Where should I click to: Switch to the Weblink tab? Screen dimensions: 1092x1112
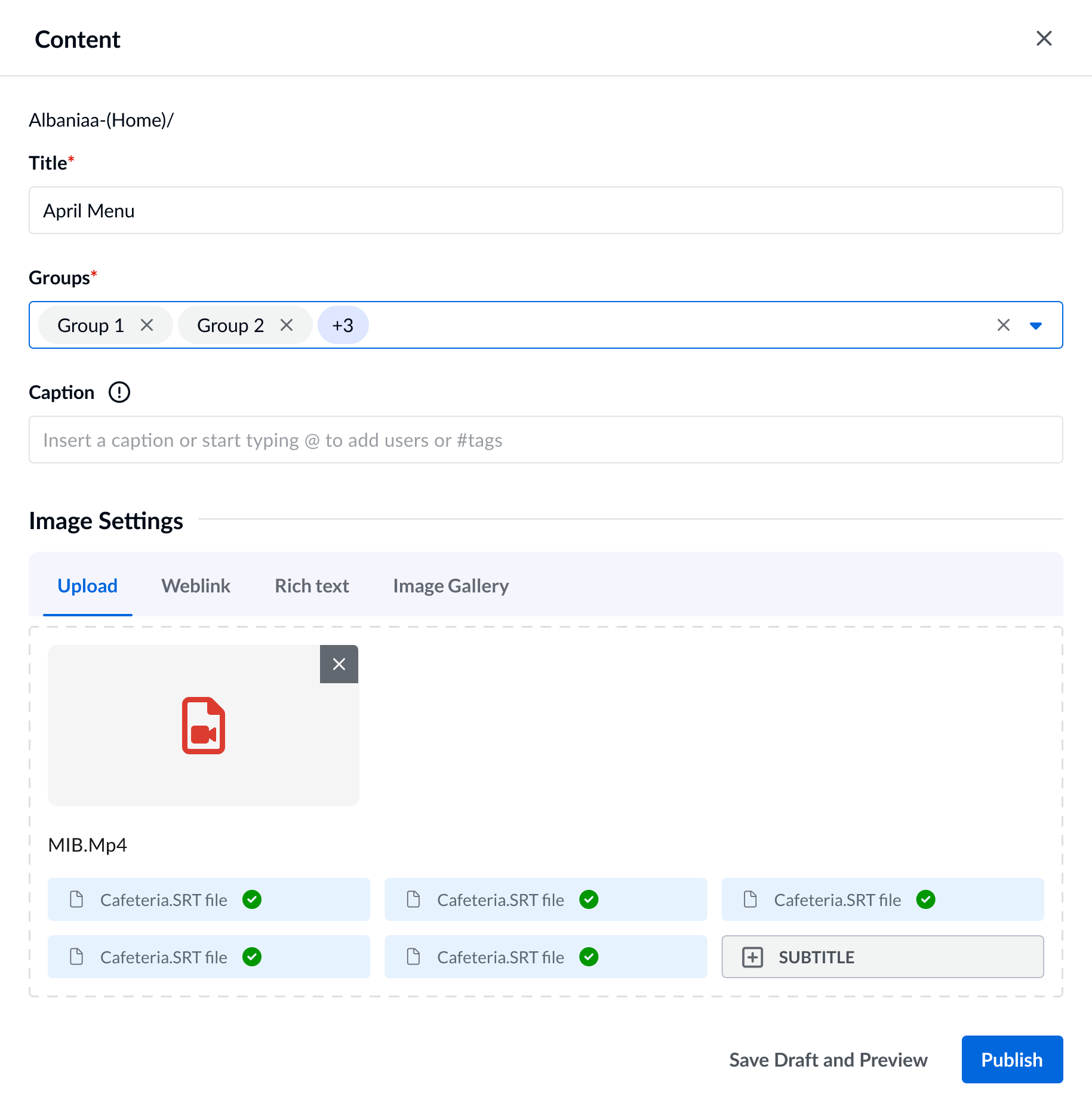[x=195, y=585]
